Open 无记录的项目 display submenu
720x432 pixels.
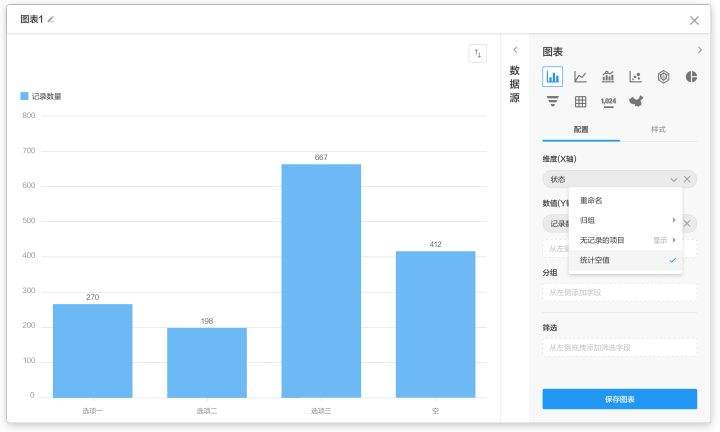click(625, 240)
